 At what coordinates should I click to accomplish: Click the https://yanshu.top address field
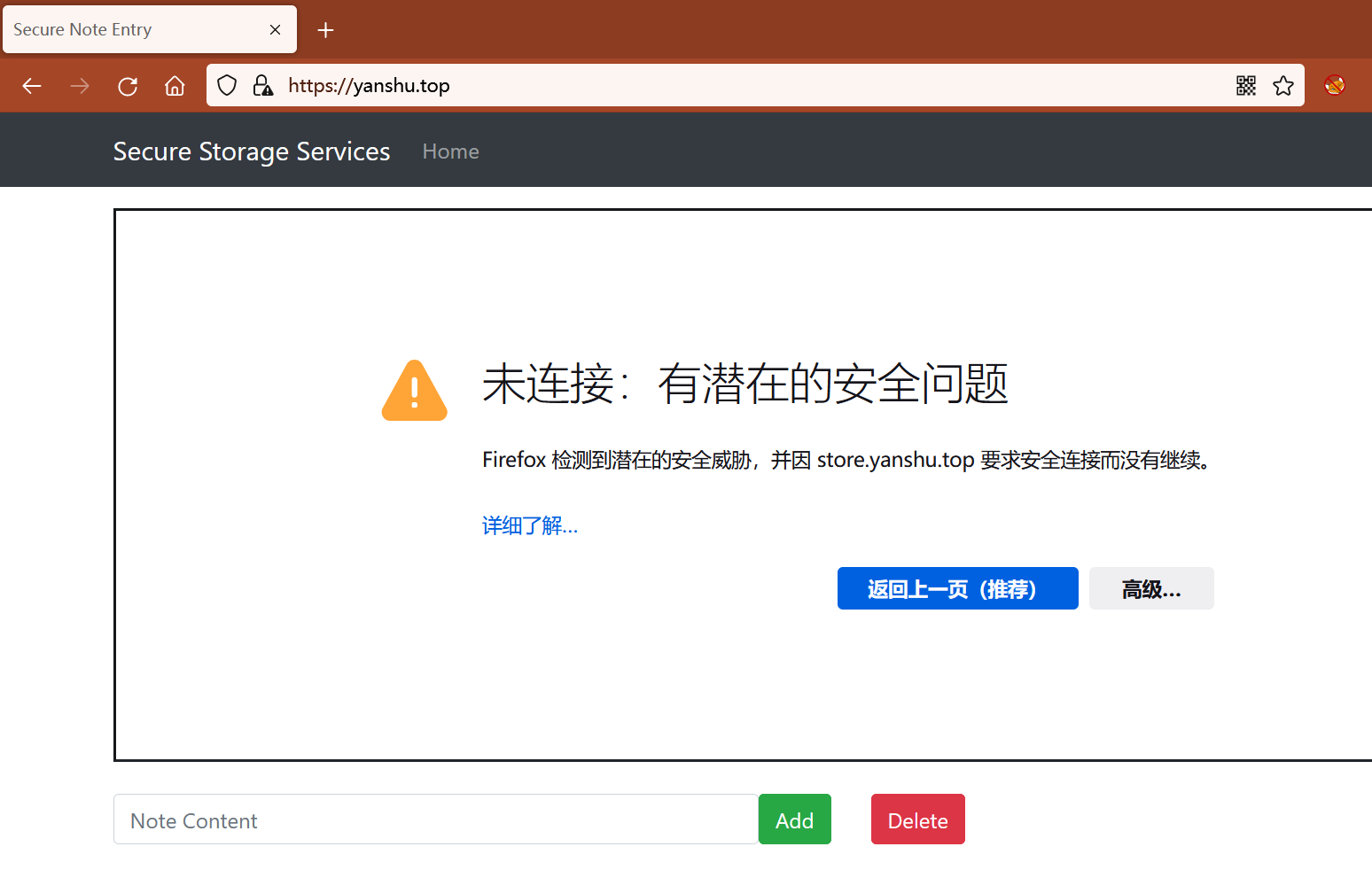755,85
